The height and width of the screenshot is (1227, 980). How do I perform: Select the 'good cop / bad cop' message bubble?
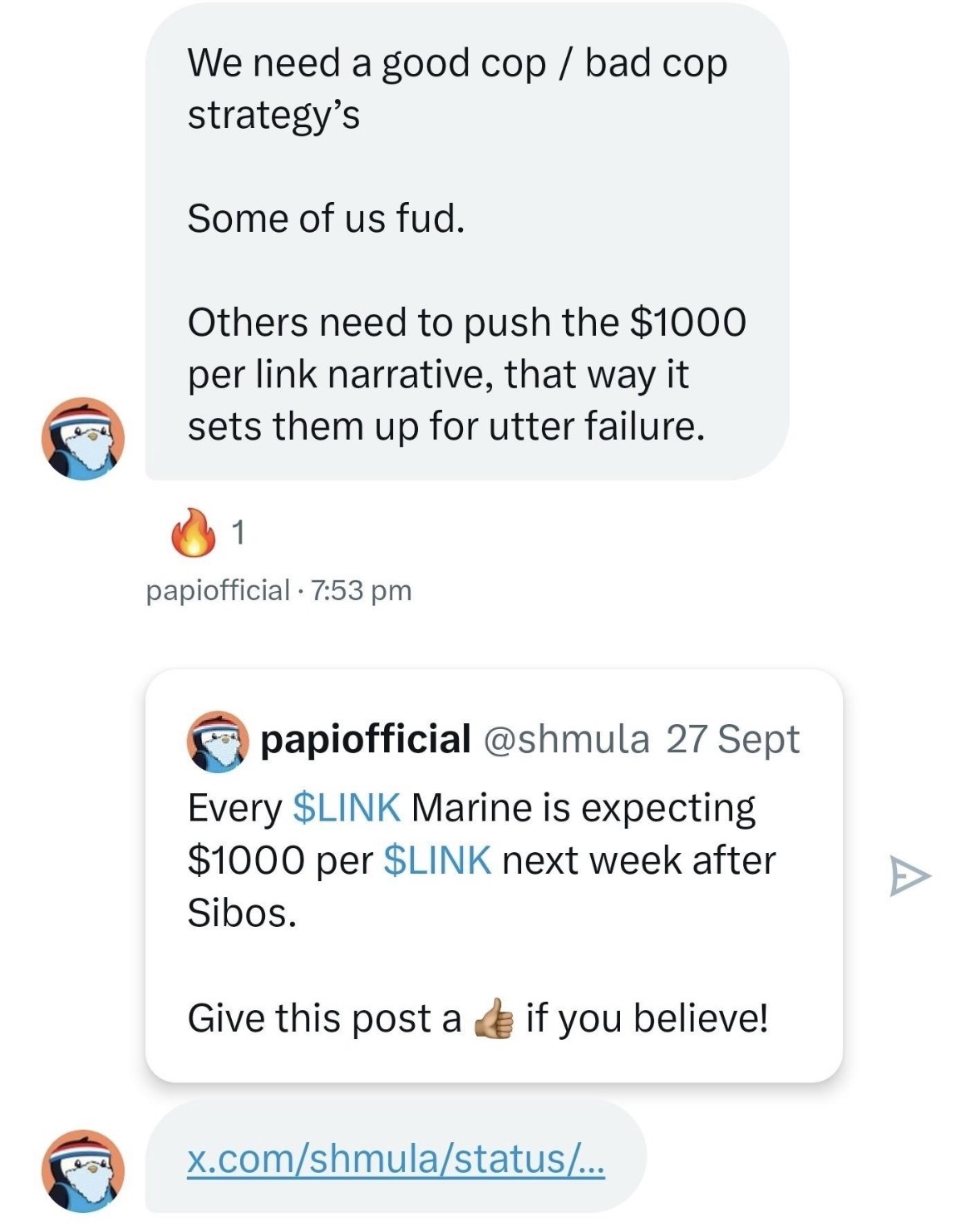[x=465, y=241]
